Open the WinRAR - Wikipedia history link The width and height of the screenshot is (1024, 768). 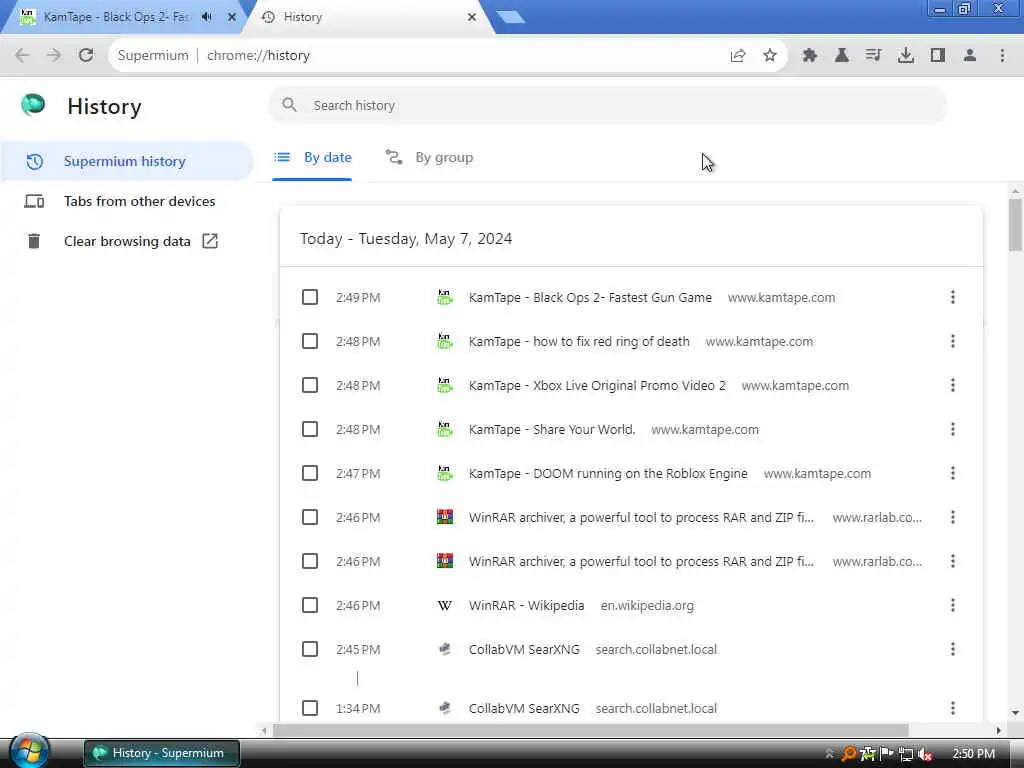click(x=526, y=605)
